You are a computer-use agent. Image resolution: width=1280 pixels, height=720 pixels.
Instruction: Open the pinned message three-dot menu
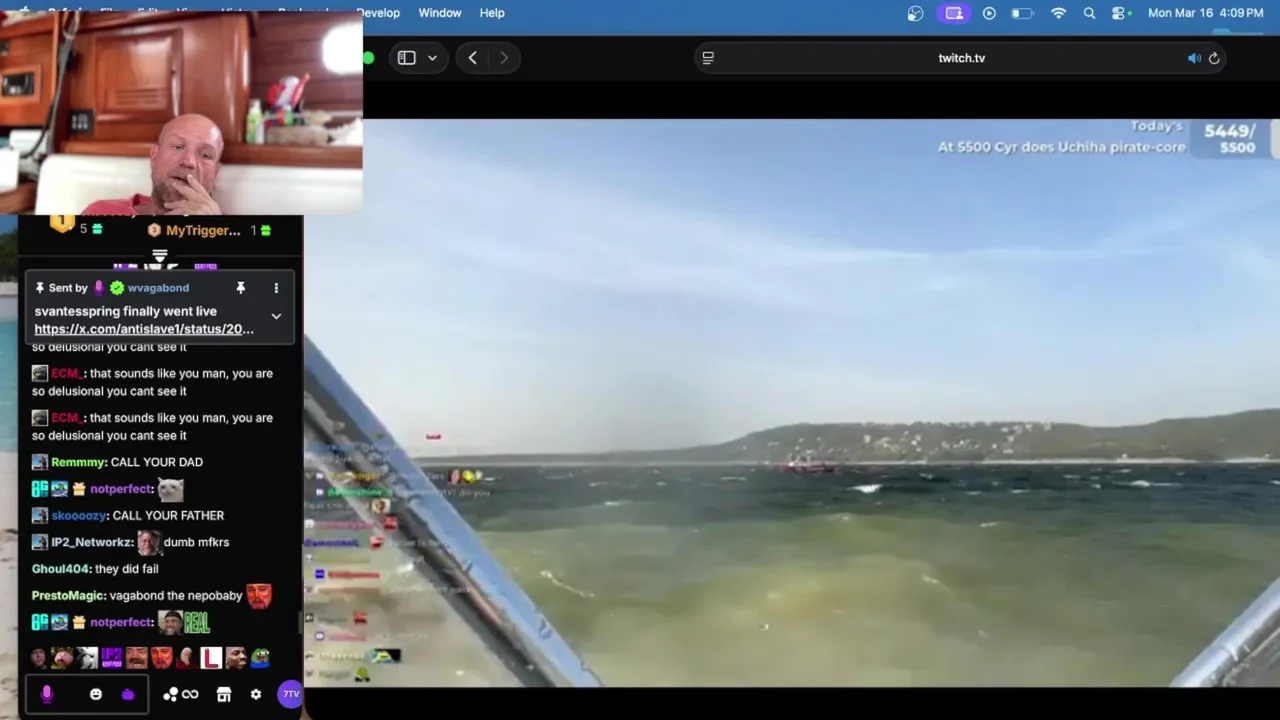[x=276, y=288]
